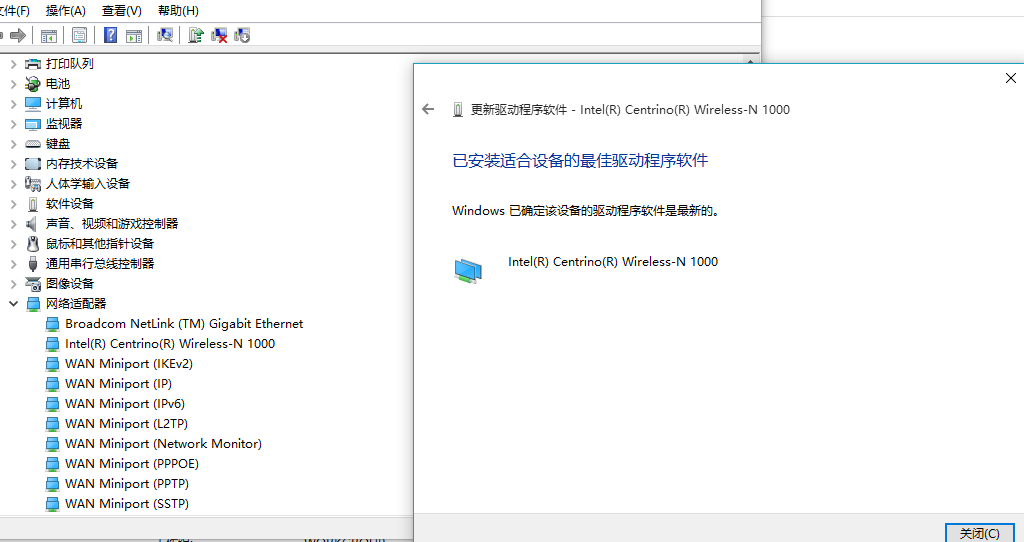Expand the 内存技术设备 category
Image resolution: width=1024 pixels, height=542 pixels.
[13, 164]
